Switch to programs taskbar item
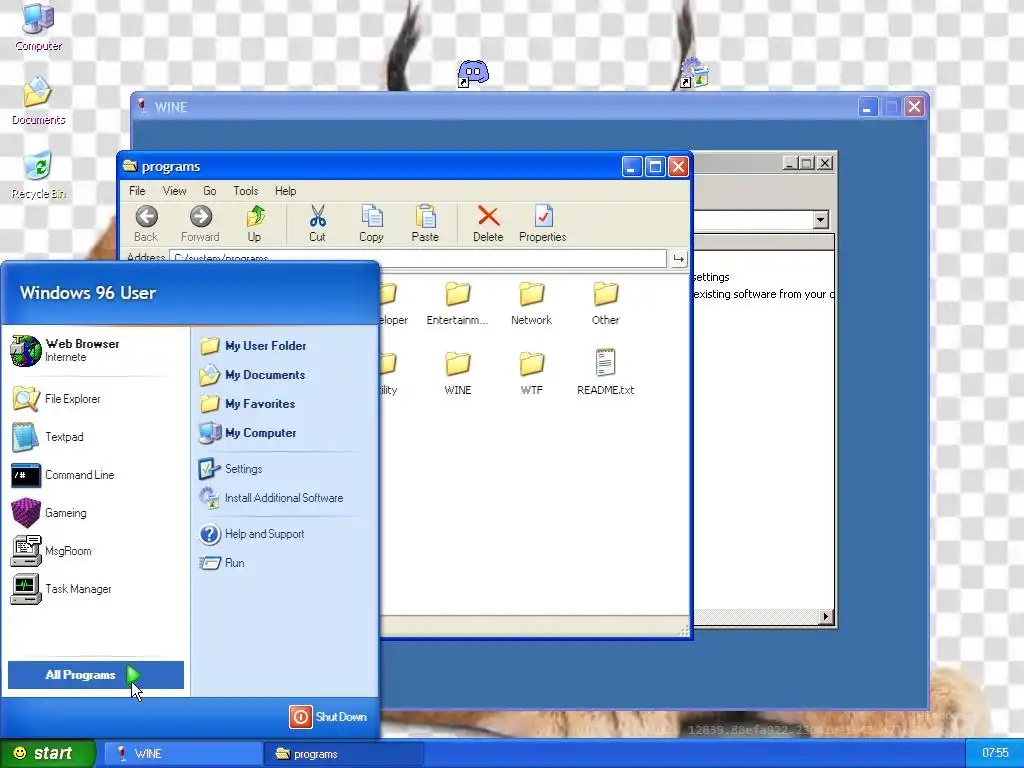The height and width of the screenshot is (768, 1024). tap(344, 754)
